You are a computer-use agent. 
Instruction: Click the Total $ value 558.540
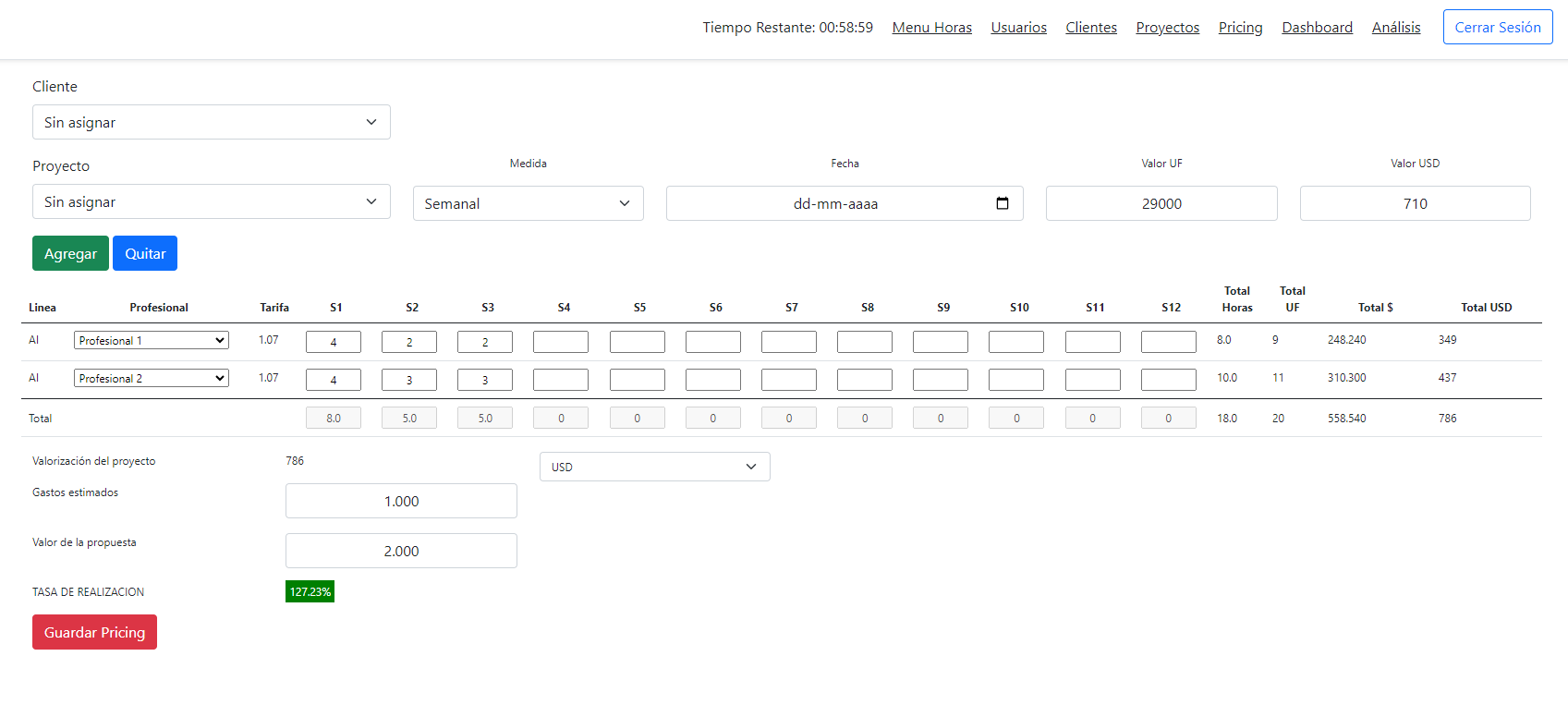point(1347,419)
